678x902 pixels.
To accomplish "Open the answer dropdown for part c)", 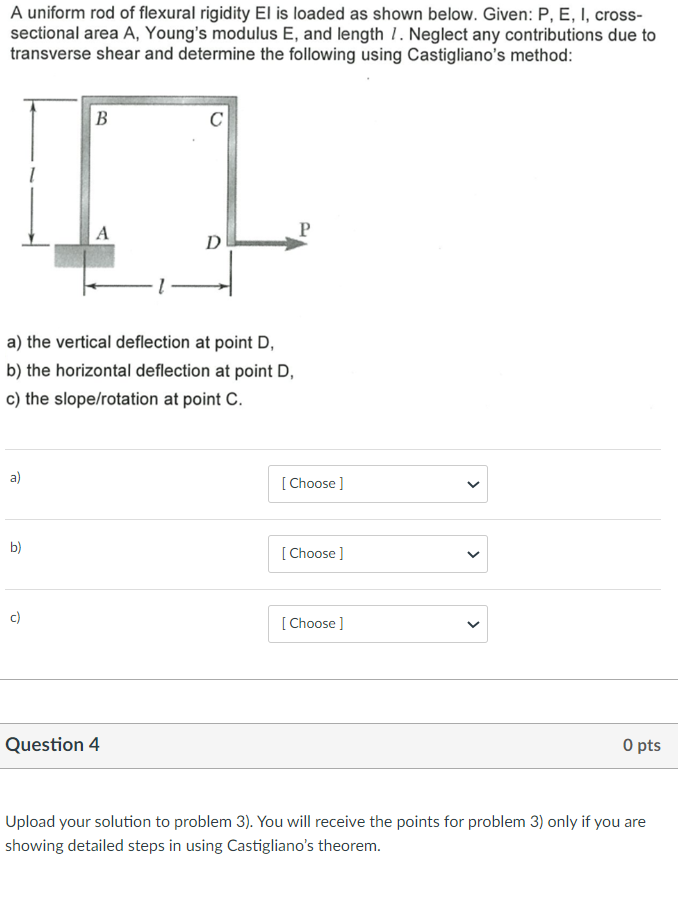I will click(x=377, y=623).
